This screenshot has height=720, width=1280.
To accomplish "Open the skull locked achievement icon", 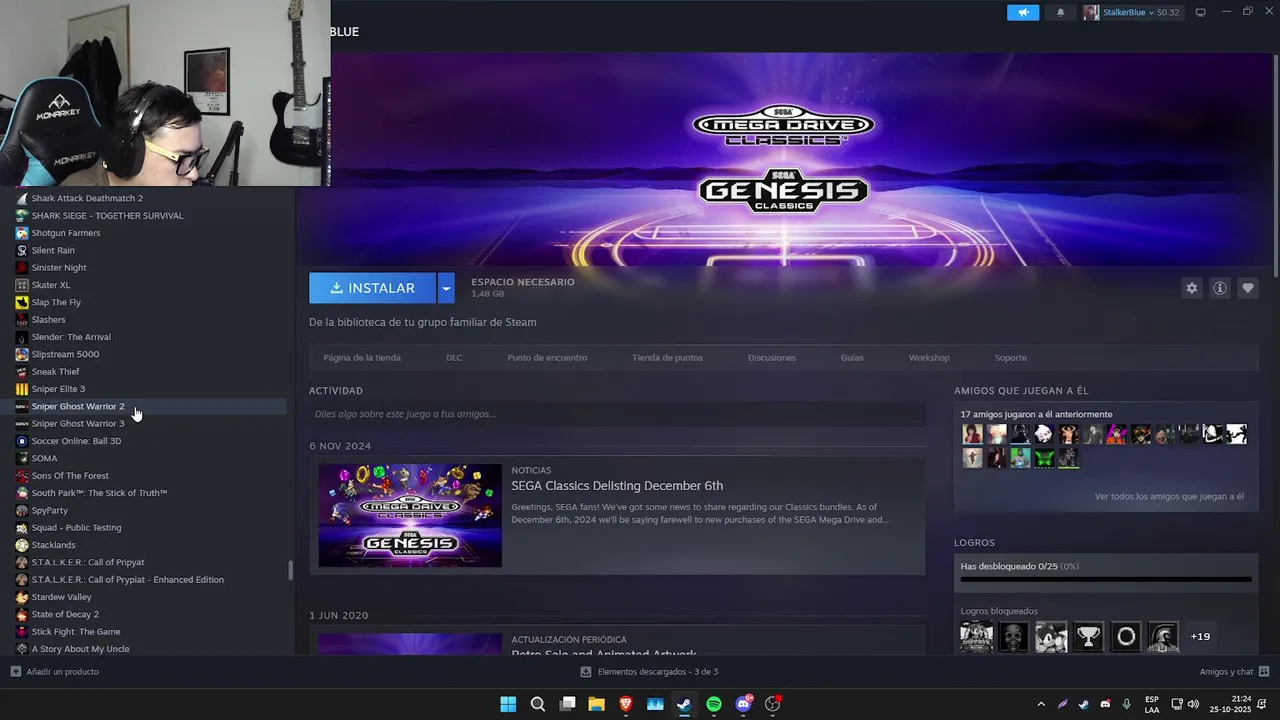I will point(1014,636).
